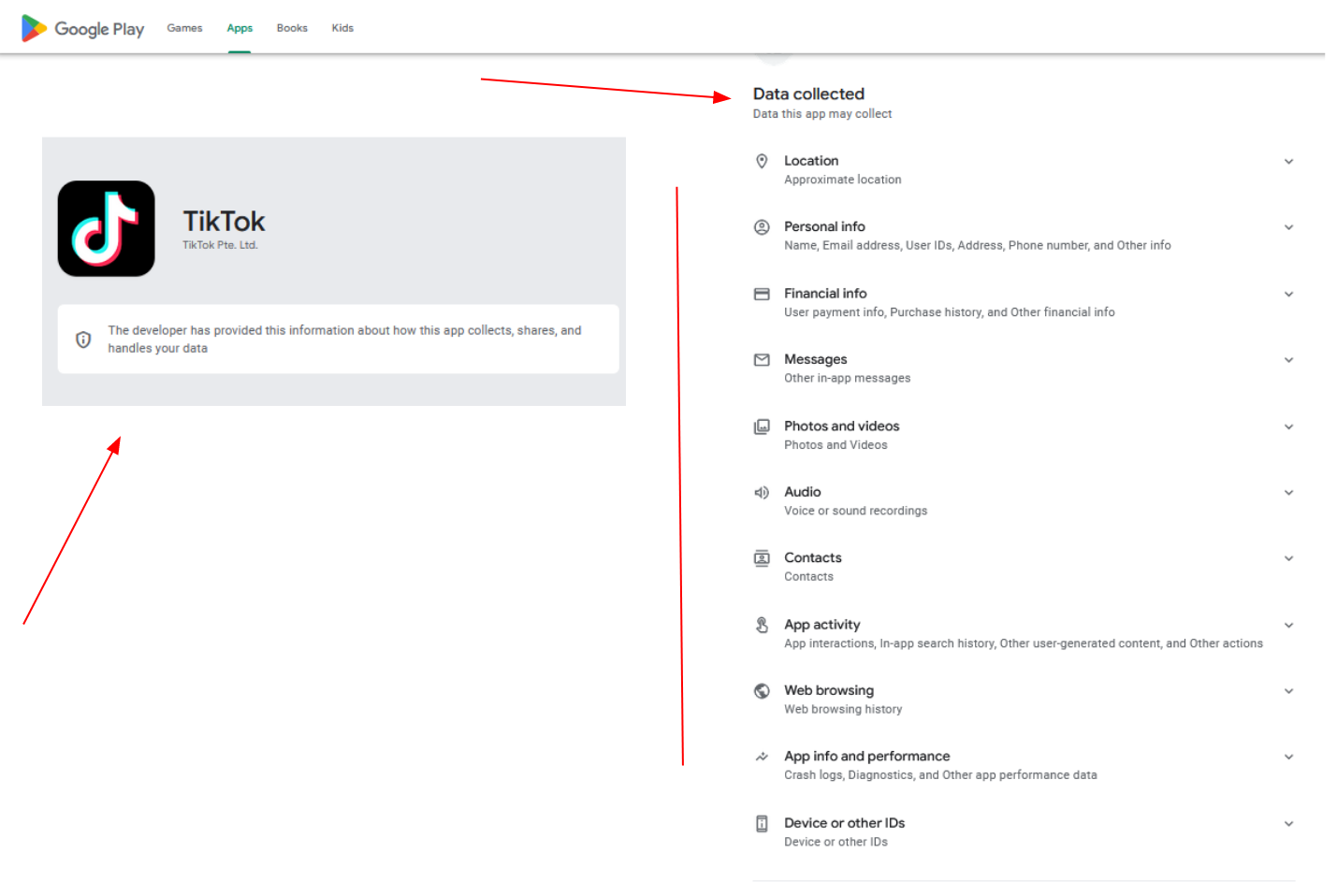This screenshot has height=896, width=1337.
Task: Click 'Name, Email address' description text
Action: [x=977, y=245]
